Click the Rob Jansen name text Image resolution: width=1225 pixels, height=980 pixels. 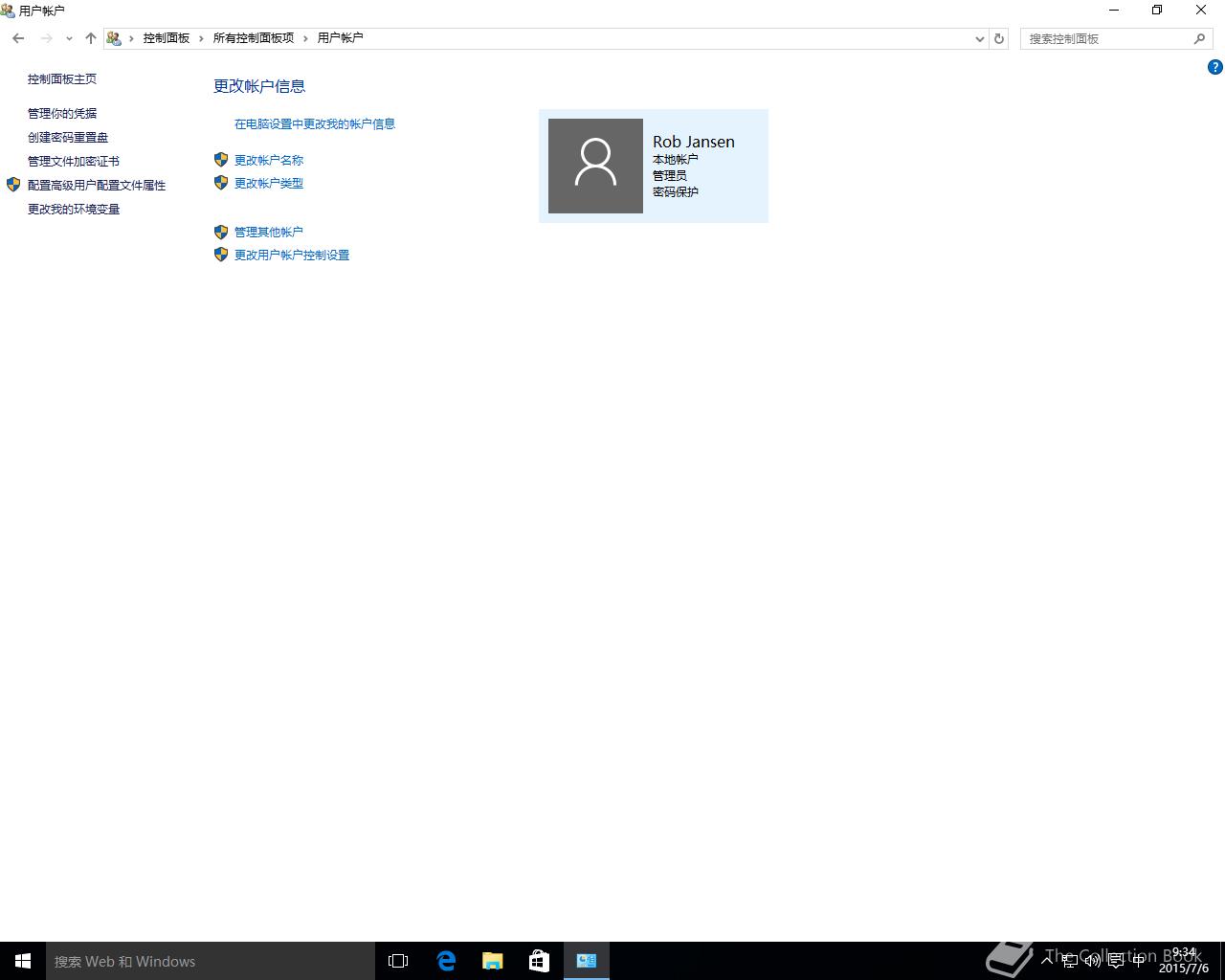point(694,142)
